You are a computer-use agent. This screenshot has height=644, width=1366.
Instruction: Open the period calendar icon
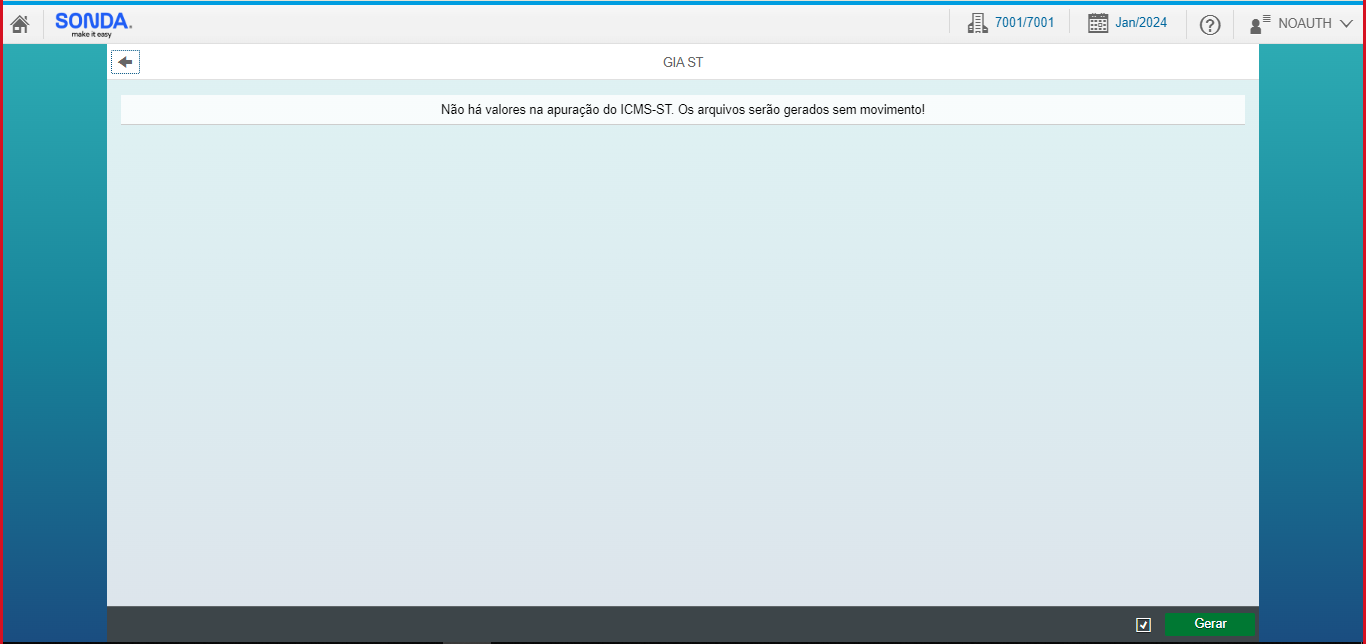pyautogui.click(x=1098, y=23)
